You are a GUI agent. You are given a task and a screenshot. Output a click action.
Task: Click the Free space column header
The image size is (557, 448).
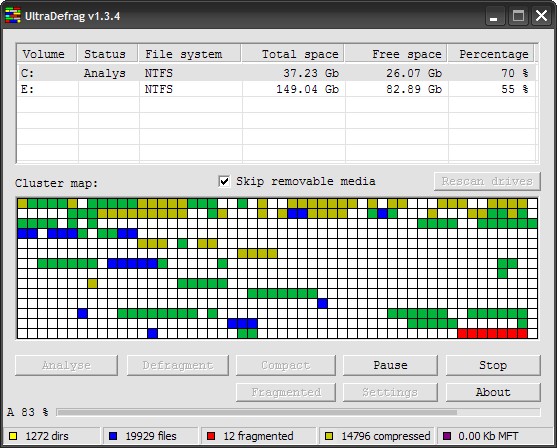point(396,54)
